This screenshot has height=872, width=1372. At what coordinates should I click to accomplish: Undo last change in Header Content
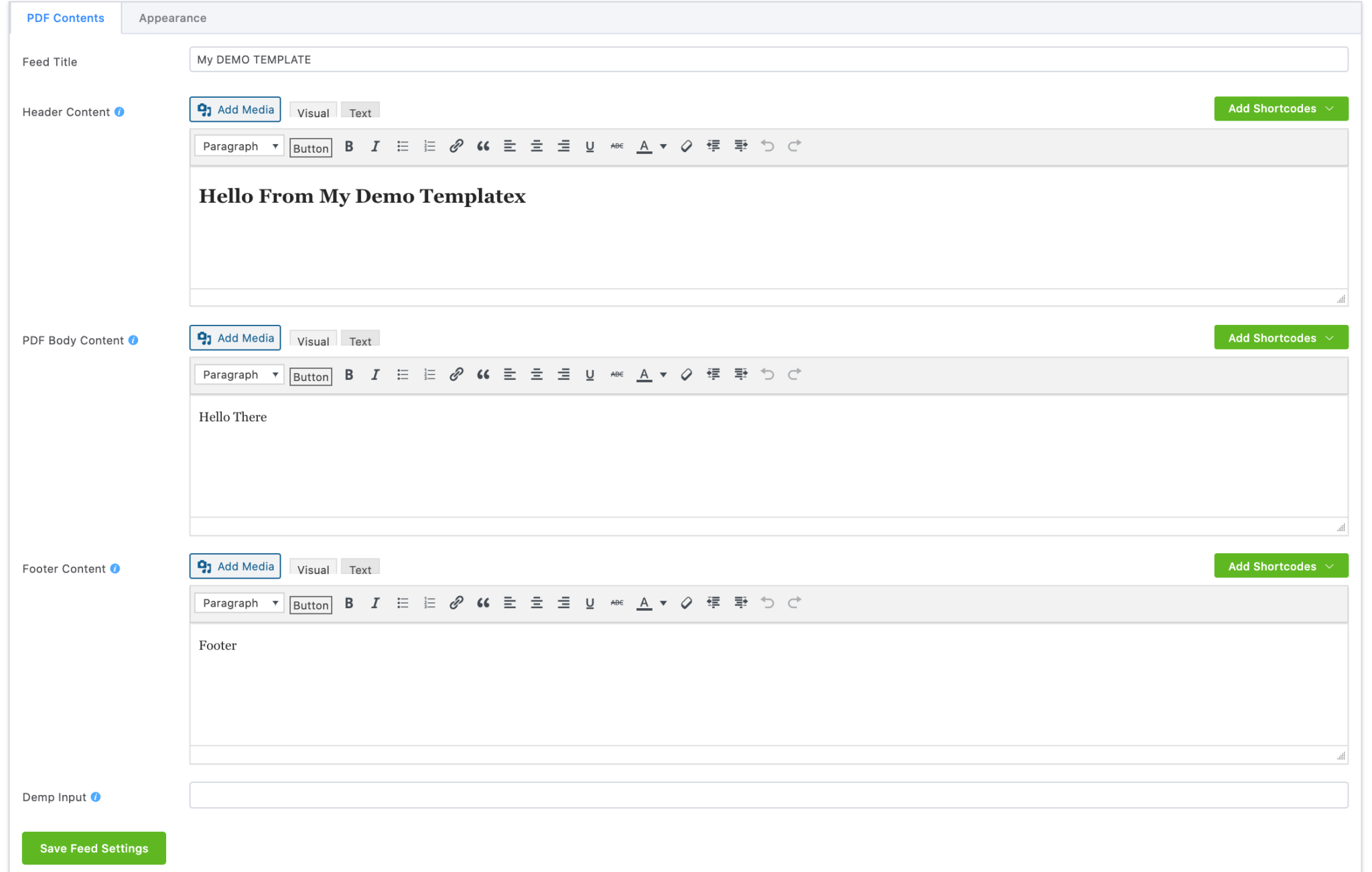[767, 146]
